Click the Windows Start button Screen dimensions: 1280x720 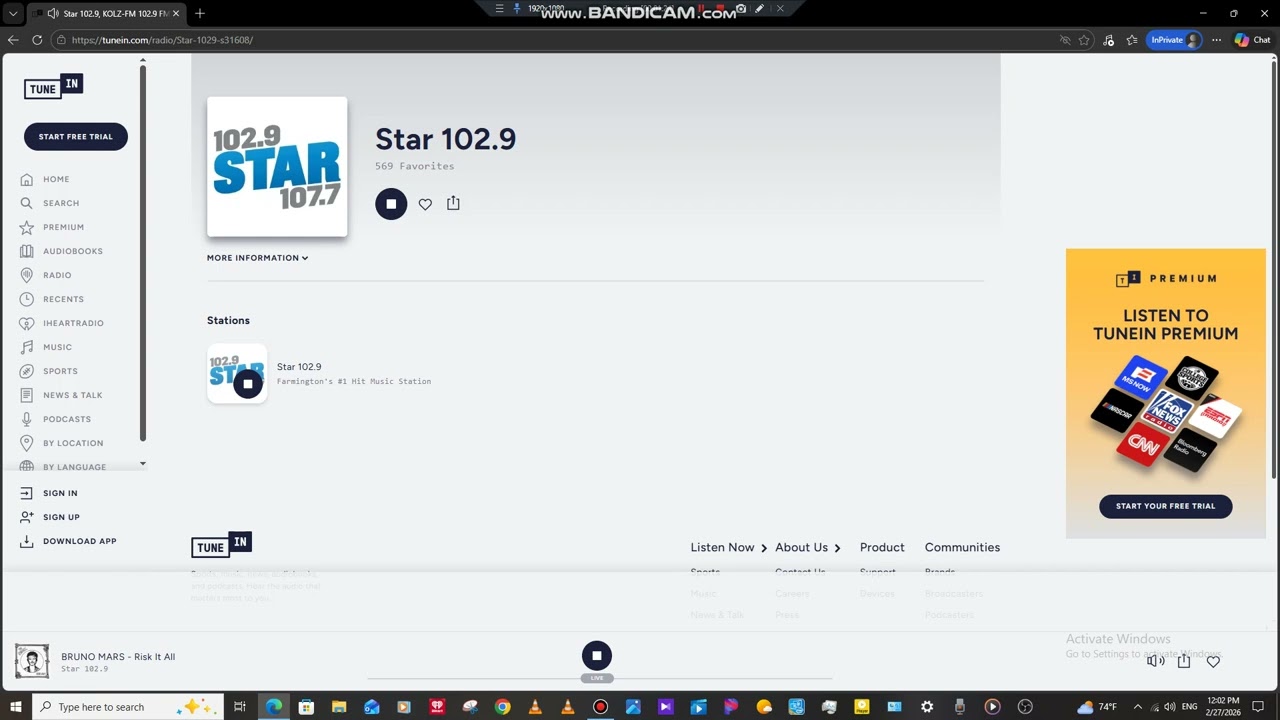click(x=15, y=707)
